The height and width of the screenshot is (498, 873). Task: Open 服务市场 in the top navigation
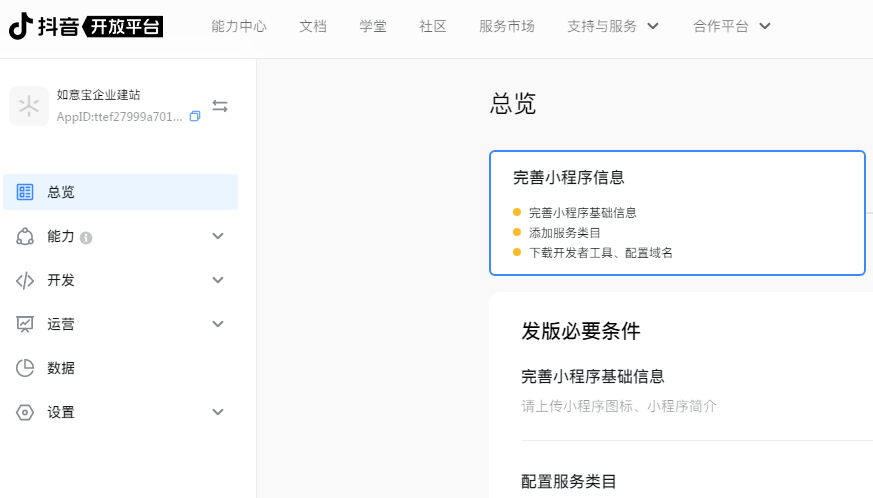point(507,26)
